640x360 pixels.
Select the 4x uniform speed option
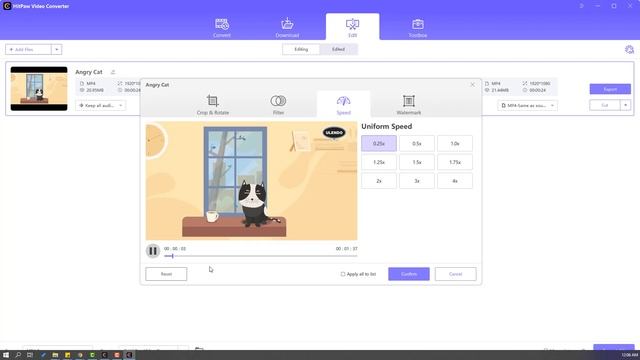pyautogui.click(x=455, y=181)
